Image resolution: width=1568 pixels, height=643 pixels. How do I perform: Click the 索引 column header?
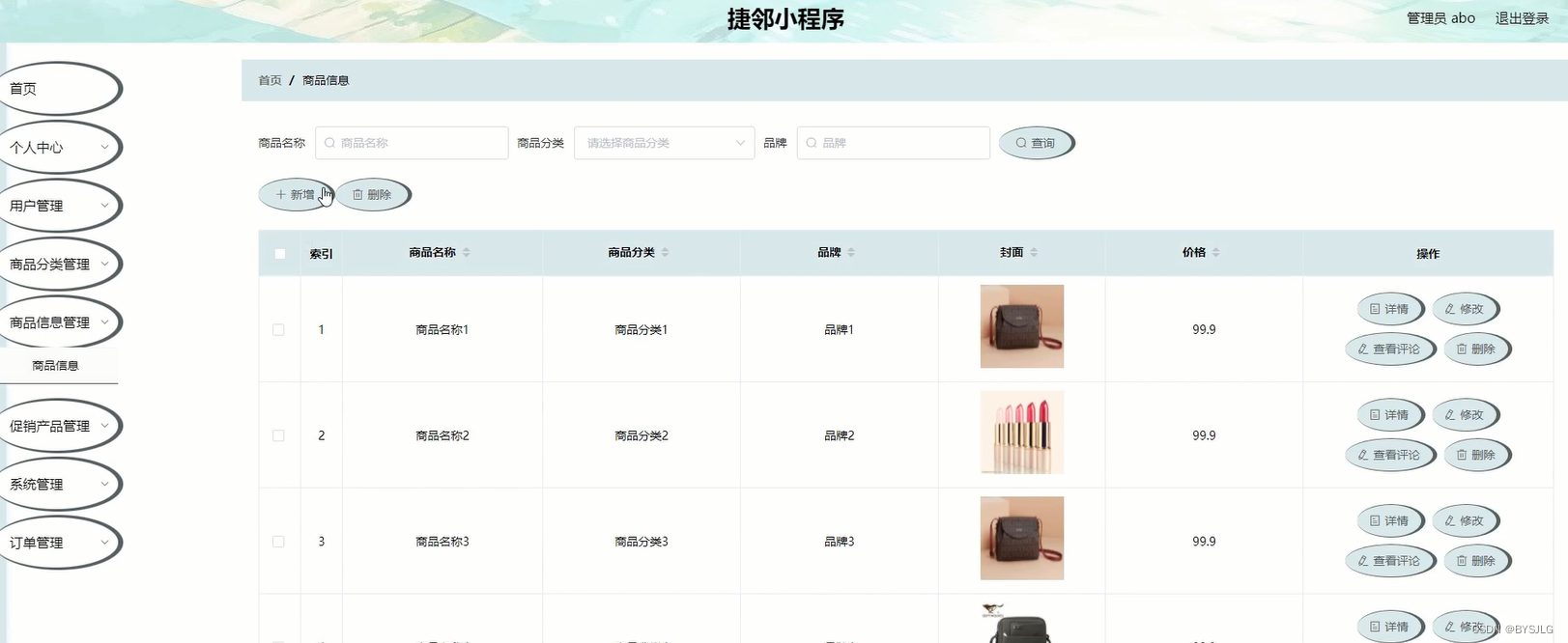[321, 254]
